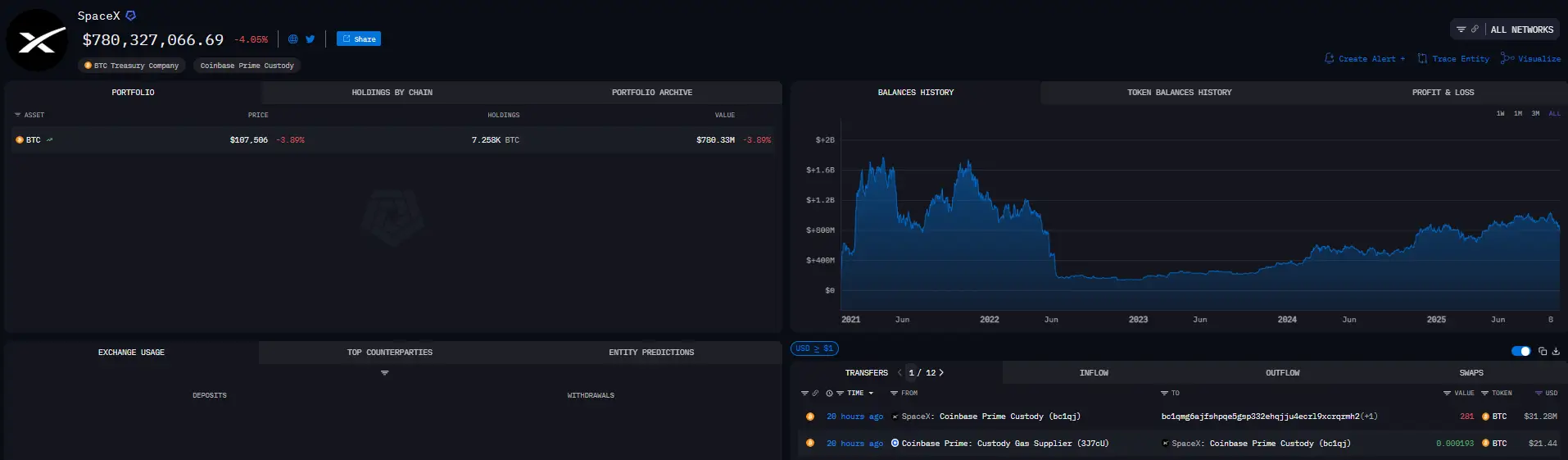Select the Coinbase Prime Custody tag
The image size is (1568, 460).
[247, 66]
